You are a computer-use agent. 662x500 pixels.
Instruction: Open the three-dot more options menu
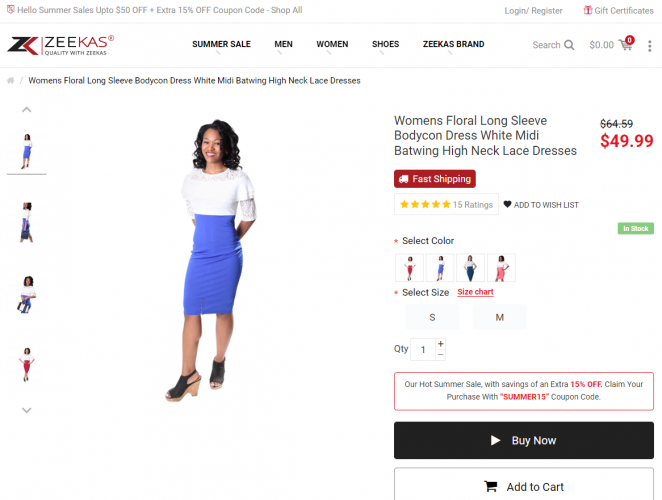click(649, 46)
